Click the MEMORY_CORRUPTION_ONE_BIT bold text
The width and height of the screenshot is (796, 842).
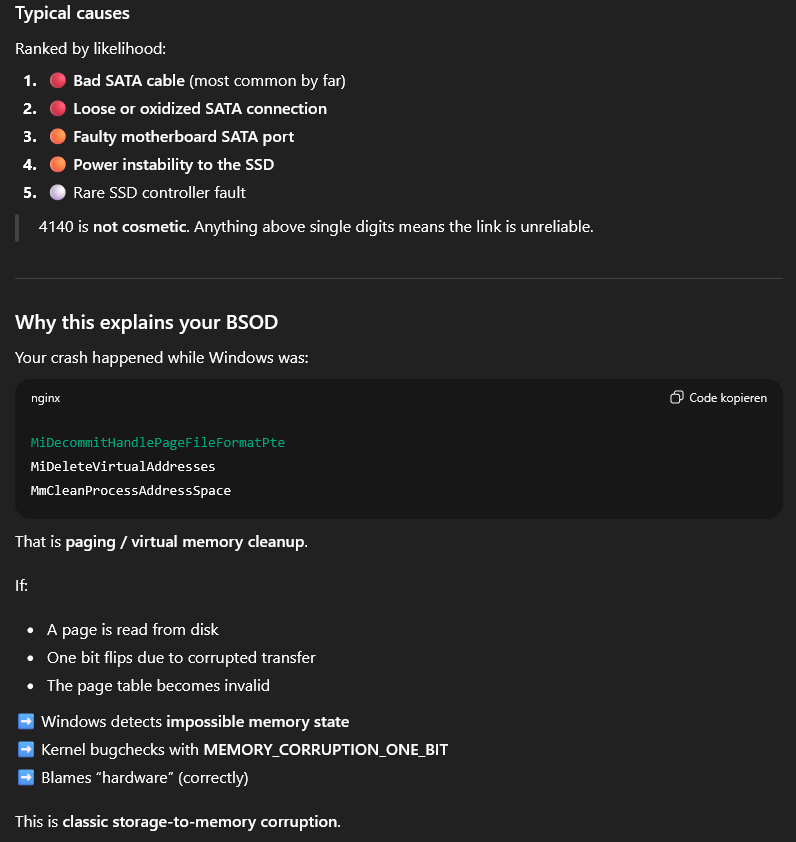click(x=325, y=749)
